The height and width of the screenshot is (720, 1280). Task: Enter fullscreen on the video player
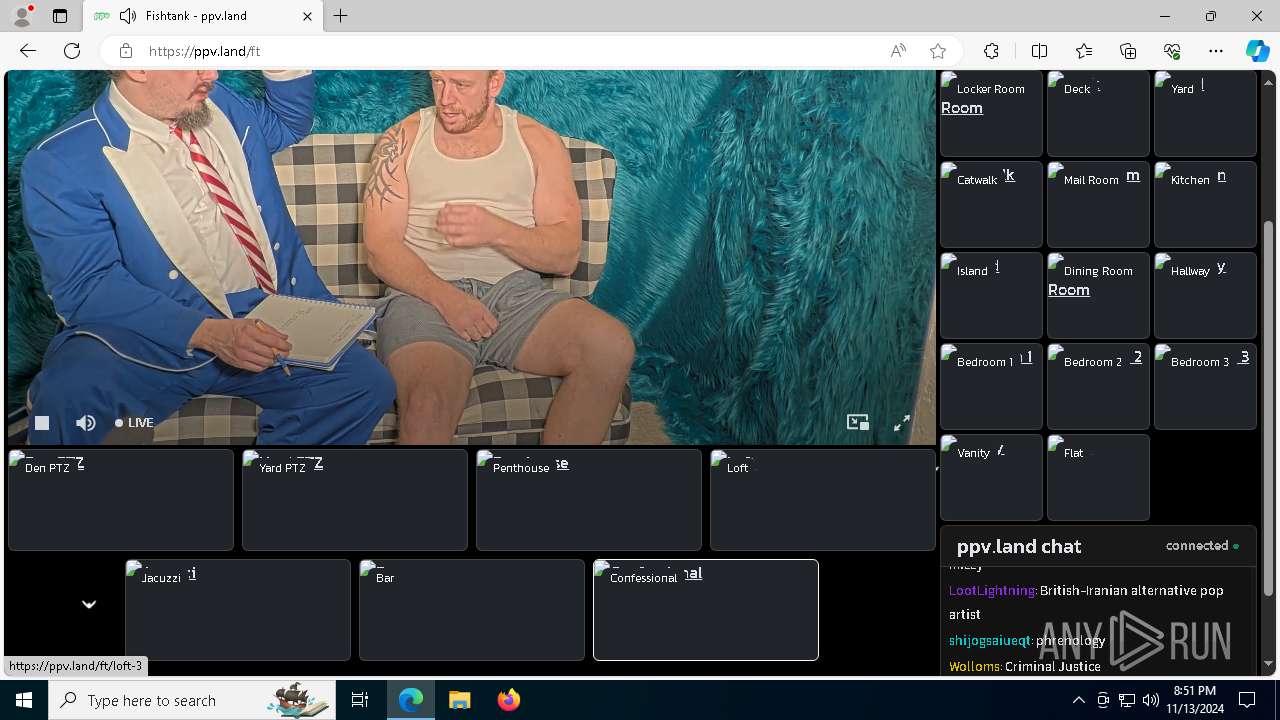[x=902, y=423]
